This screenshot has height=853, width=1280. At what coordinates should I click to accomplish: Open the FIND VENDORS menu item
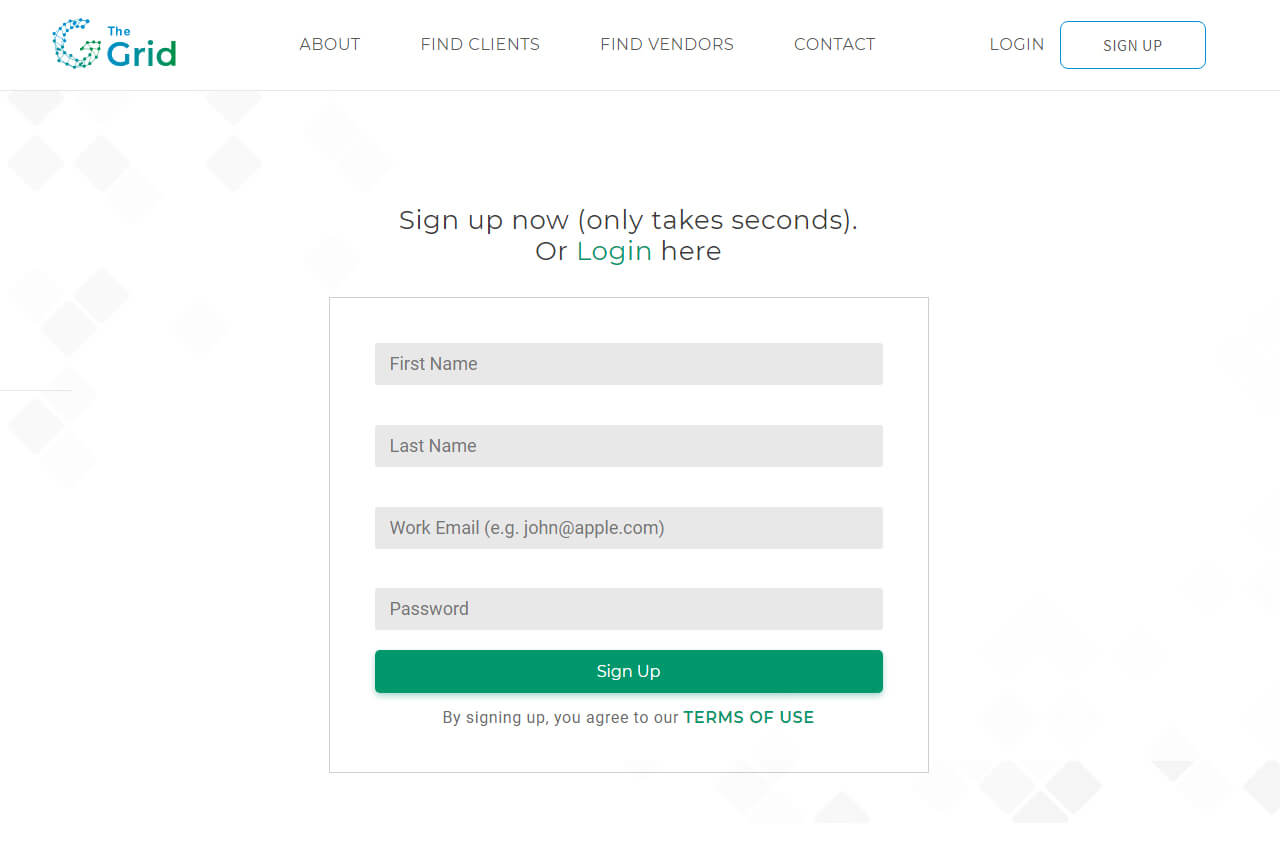point(666,44)
